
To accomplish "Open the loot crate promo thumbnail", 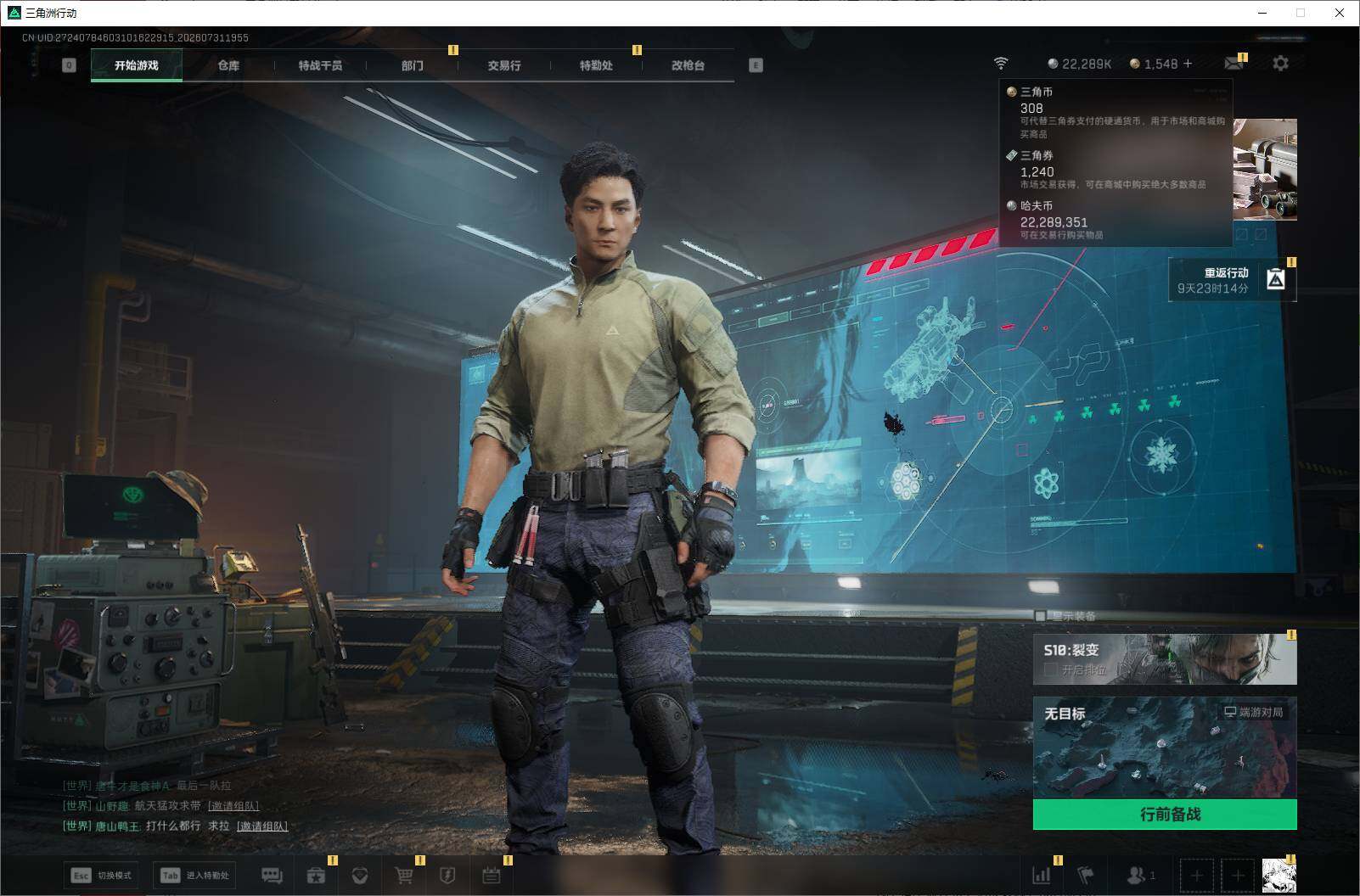I will 1265,170.
